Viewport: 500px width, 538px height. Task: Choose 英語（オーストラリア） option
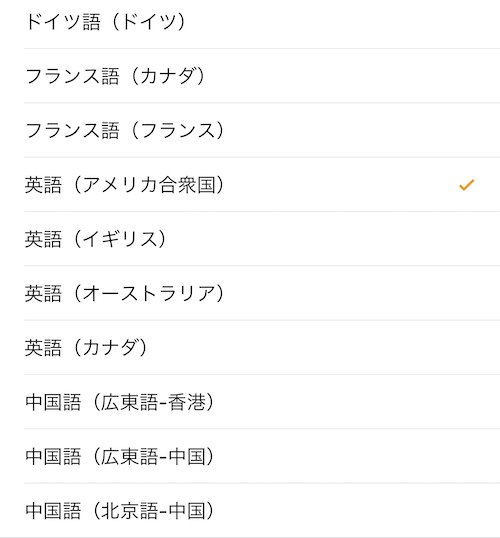coord(262,293)
